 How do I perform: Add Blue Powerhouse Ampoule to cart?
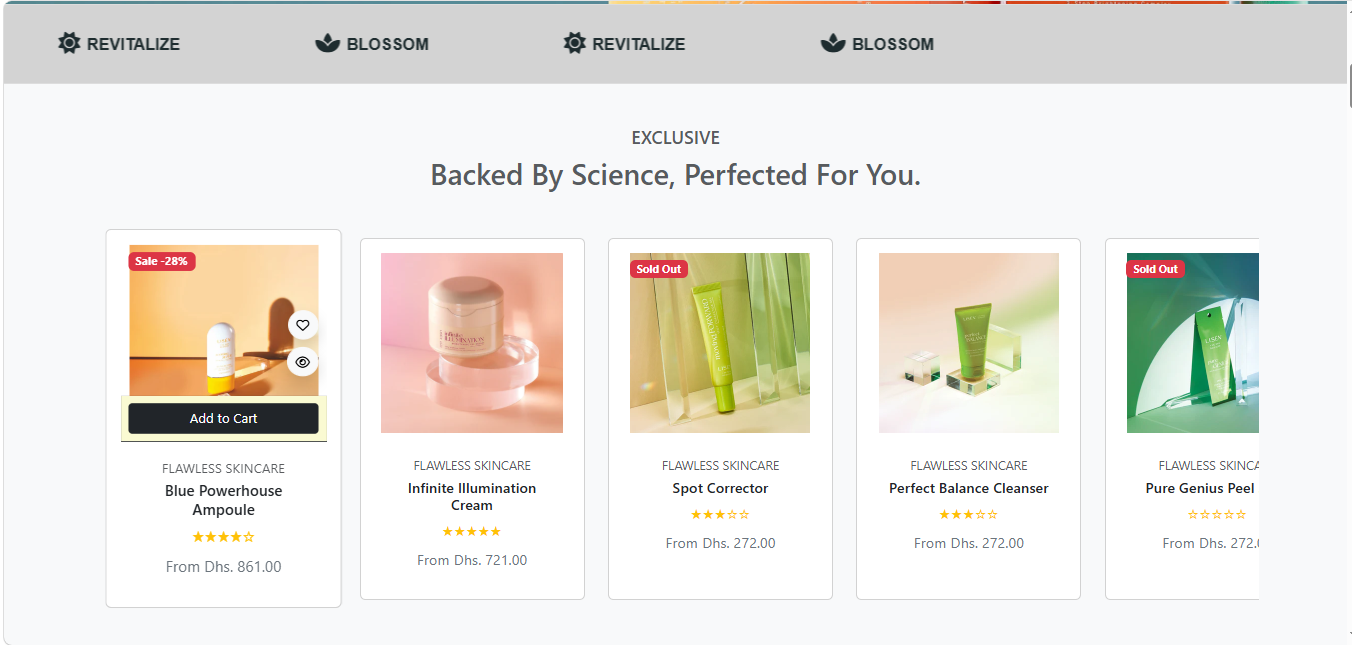pos(224,419)
